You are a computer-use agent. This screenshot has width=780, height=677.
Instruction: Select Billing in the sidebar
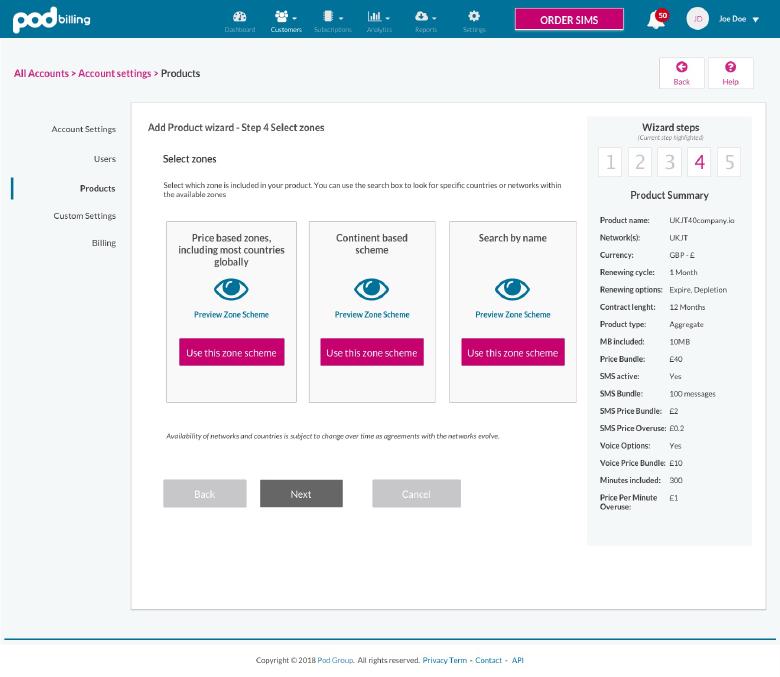pyautogui.click(x=103, y=243)
